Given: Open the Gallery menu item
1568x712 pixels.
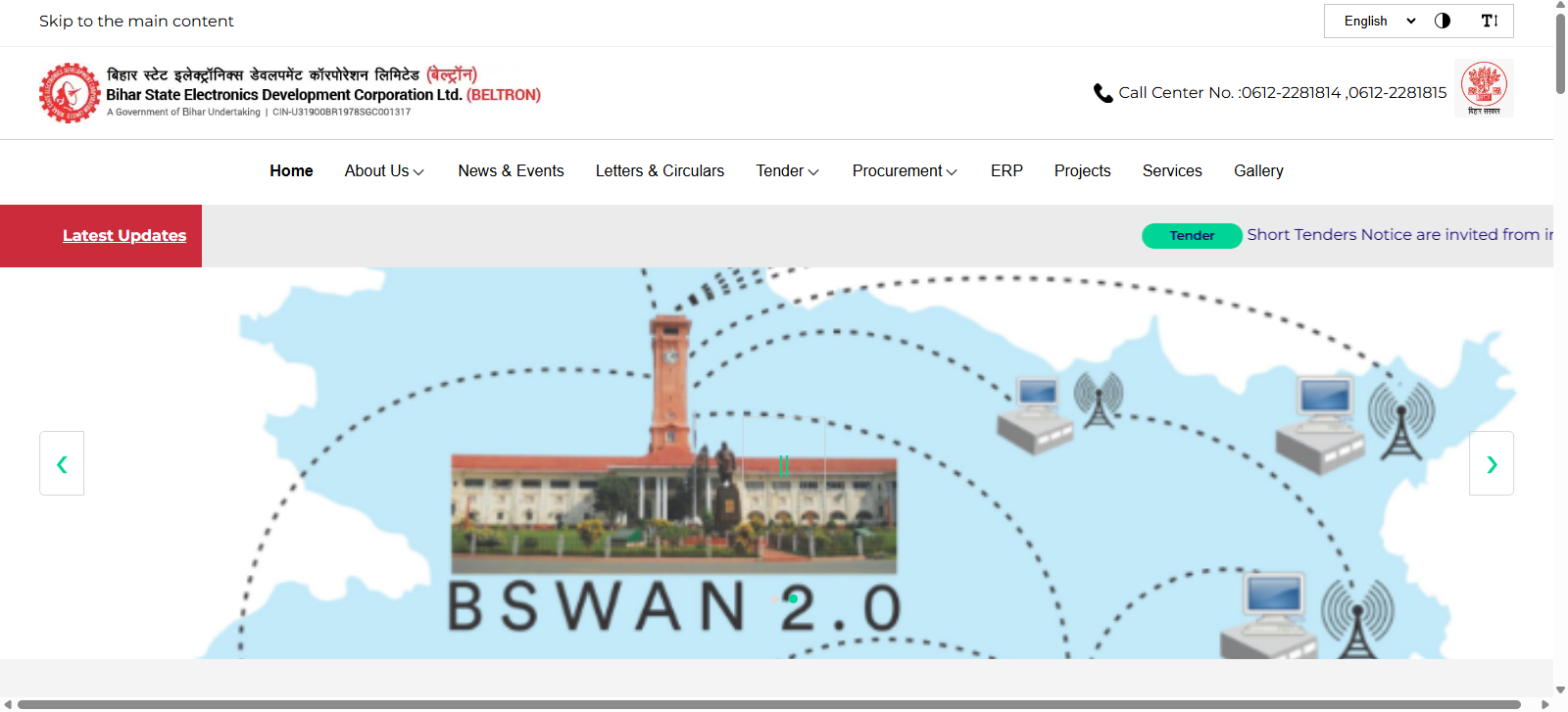Looking at the screenshot, I should coord(1258,170).
